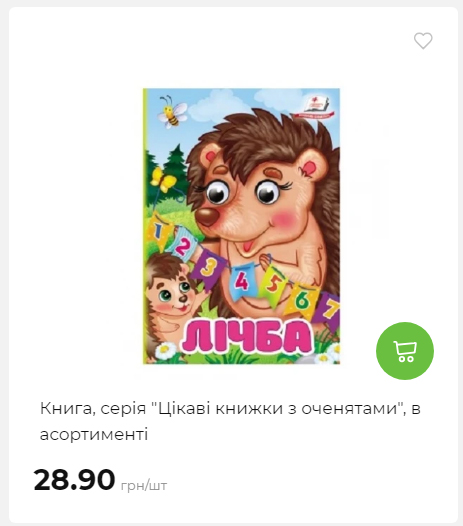The height and width of the screenshot is (526, 463).
Task: Click the bee on the book cover
Action: point(172,112)
